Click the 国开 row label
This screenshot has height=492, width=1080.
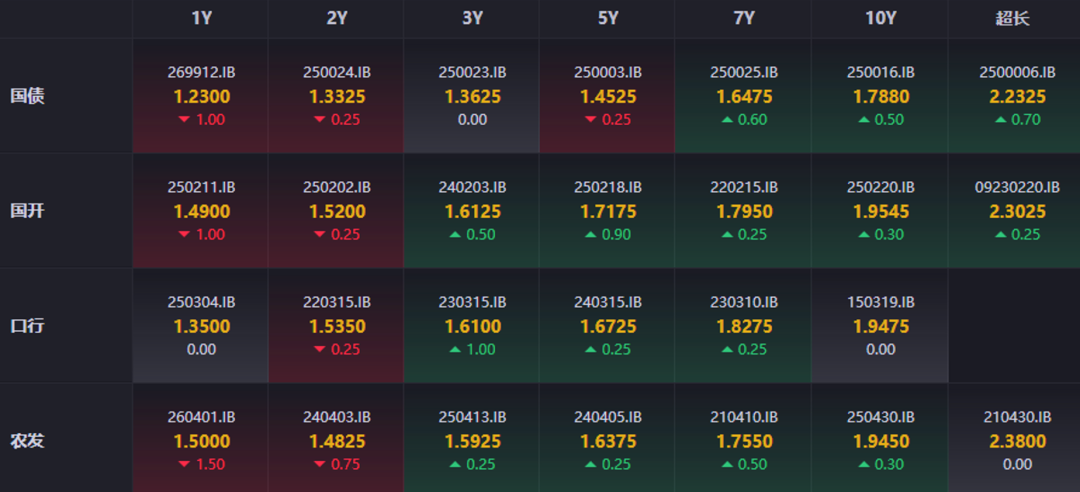point(27,211)
